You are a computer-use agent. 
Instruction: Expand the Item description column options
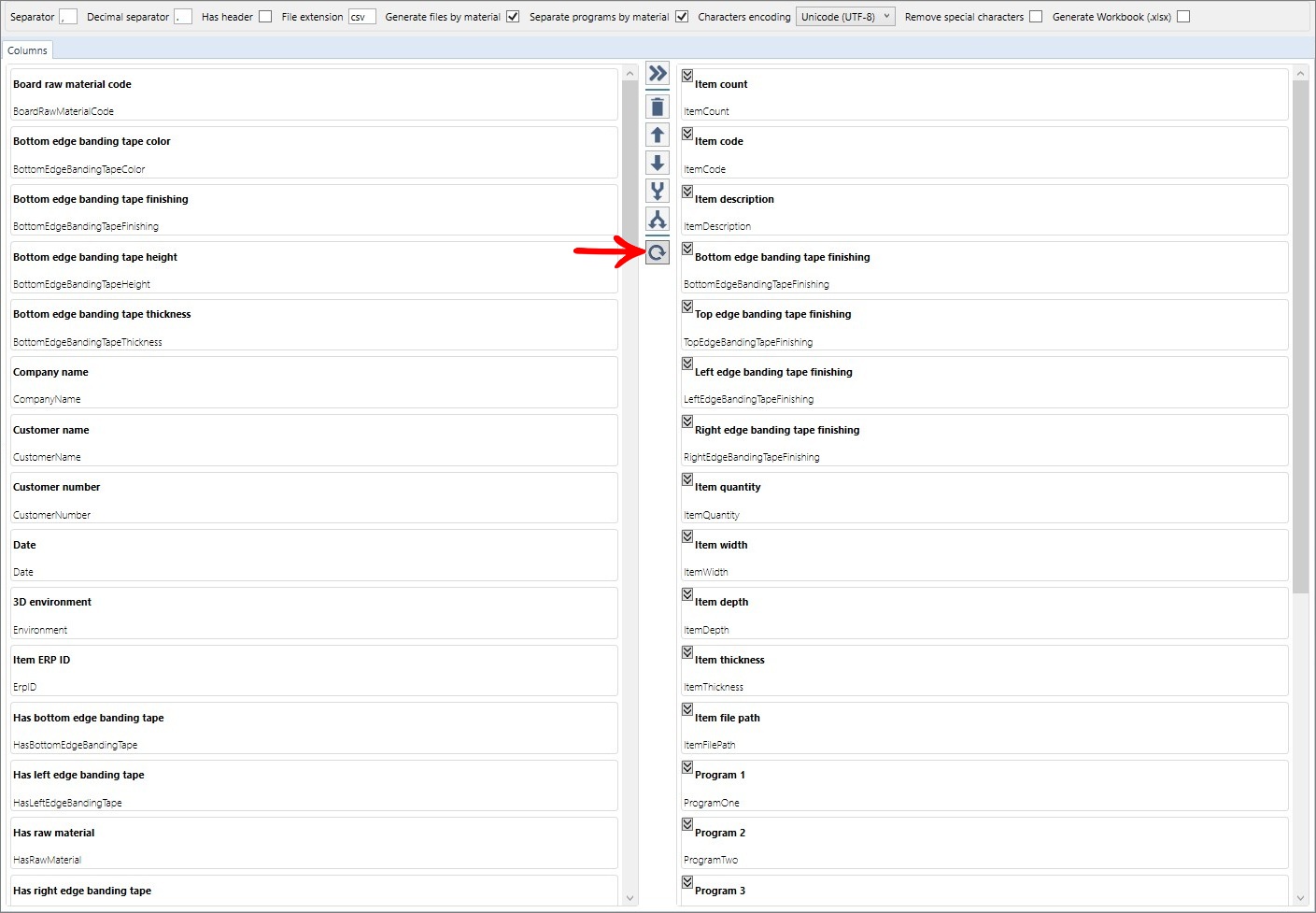coord(687,192)
